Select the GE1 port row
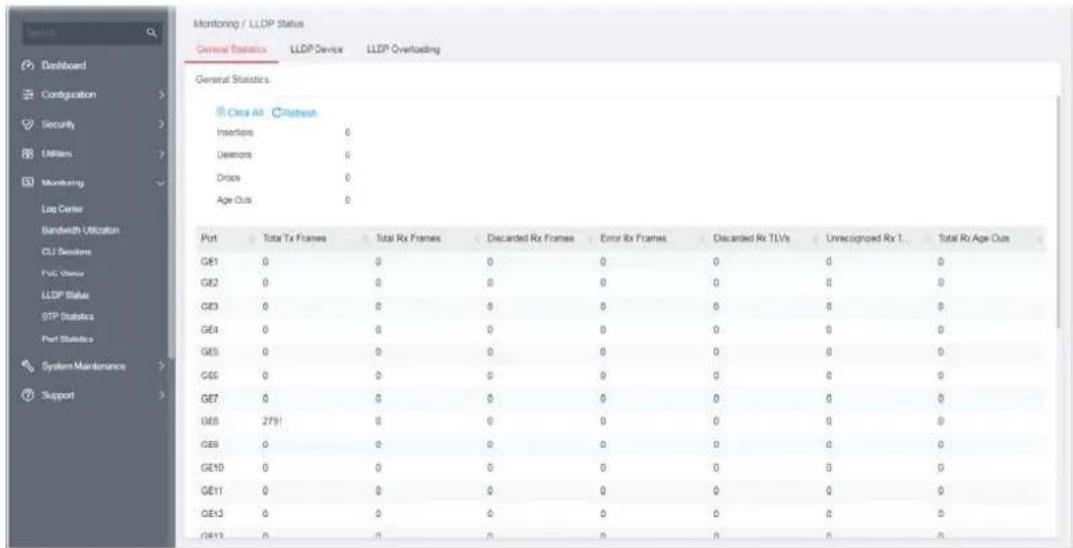This screenshot has width=1073, height=548. tap(620, 261)
